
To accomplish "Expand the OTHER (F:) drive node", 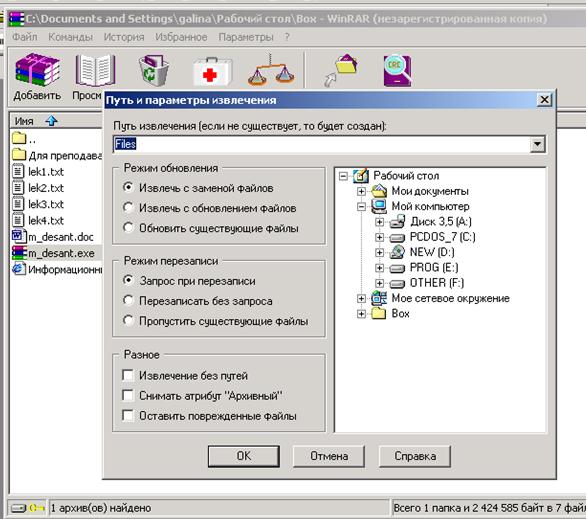I will pyautogui.click(x=379, y=283).
